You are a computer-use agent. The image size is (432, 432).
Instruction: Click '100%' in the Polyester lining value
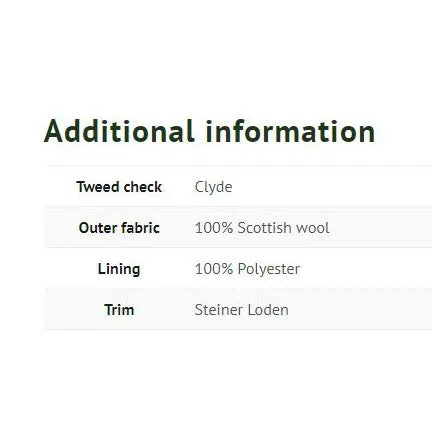click(214, 269)
